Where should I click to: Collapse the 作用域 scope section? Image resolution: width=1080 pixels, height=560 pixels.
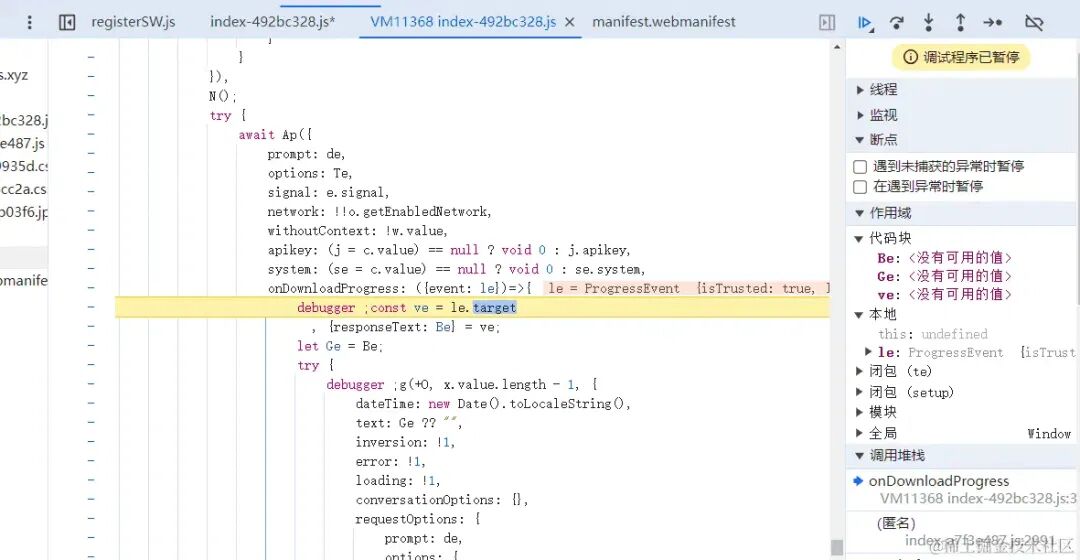tap(860, 213)
